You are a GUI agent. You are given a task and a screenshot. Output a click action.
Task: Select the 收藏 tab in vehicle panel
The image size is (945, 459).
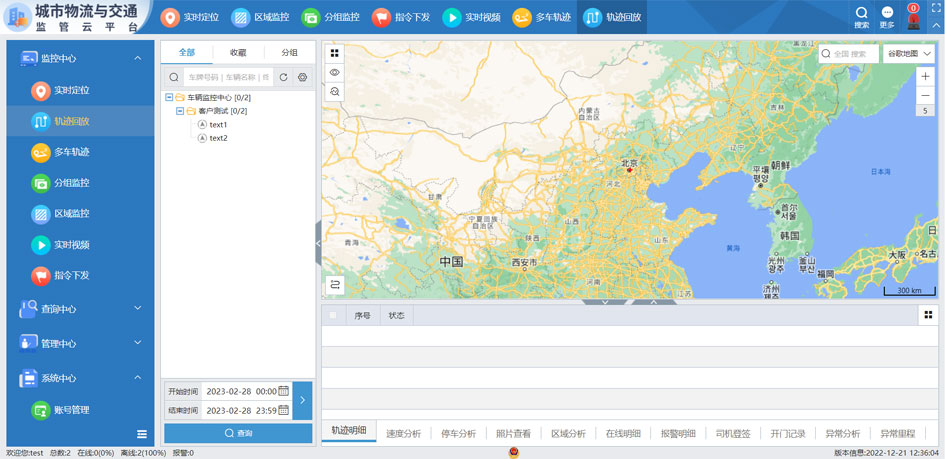pyautogui.click(x=238, y=52)
